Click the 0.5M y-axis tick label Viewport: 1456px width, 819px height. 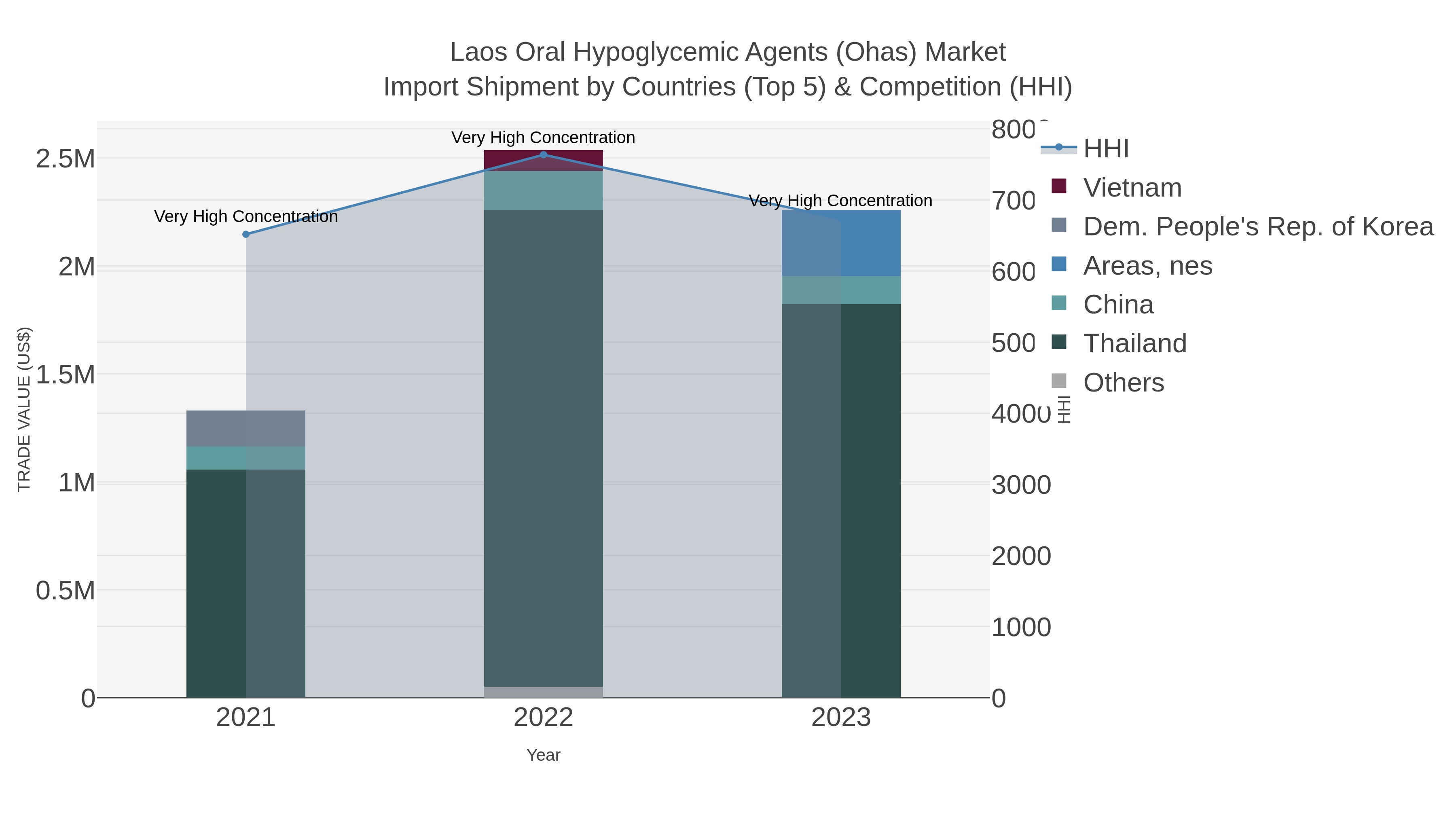coord(66,590)
